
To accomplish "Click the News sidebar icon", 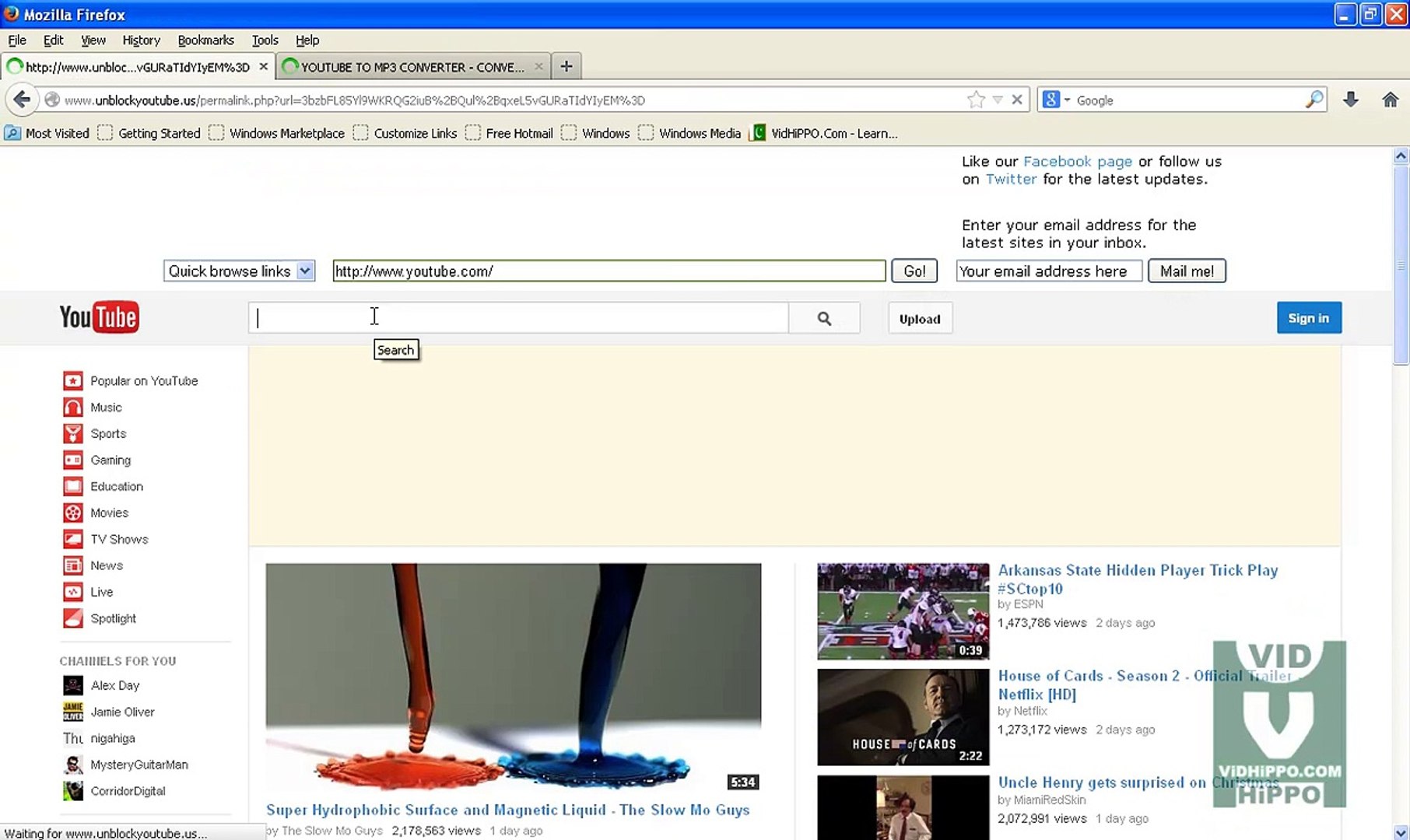I will tap(72, 565).
